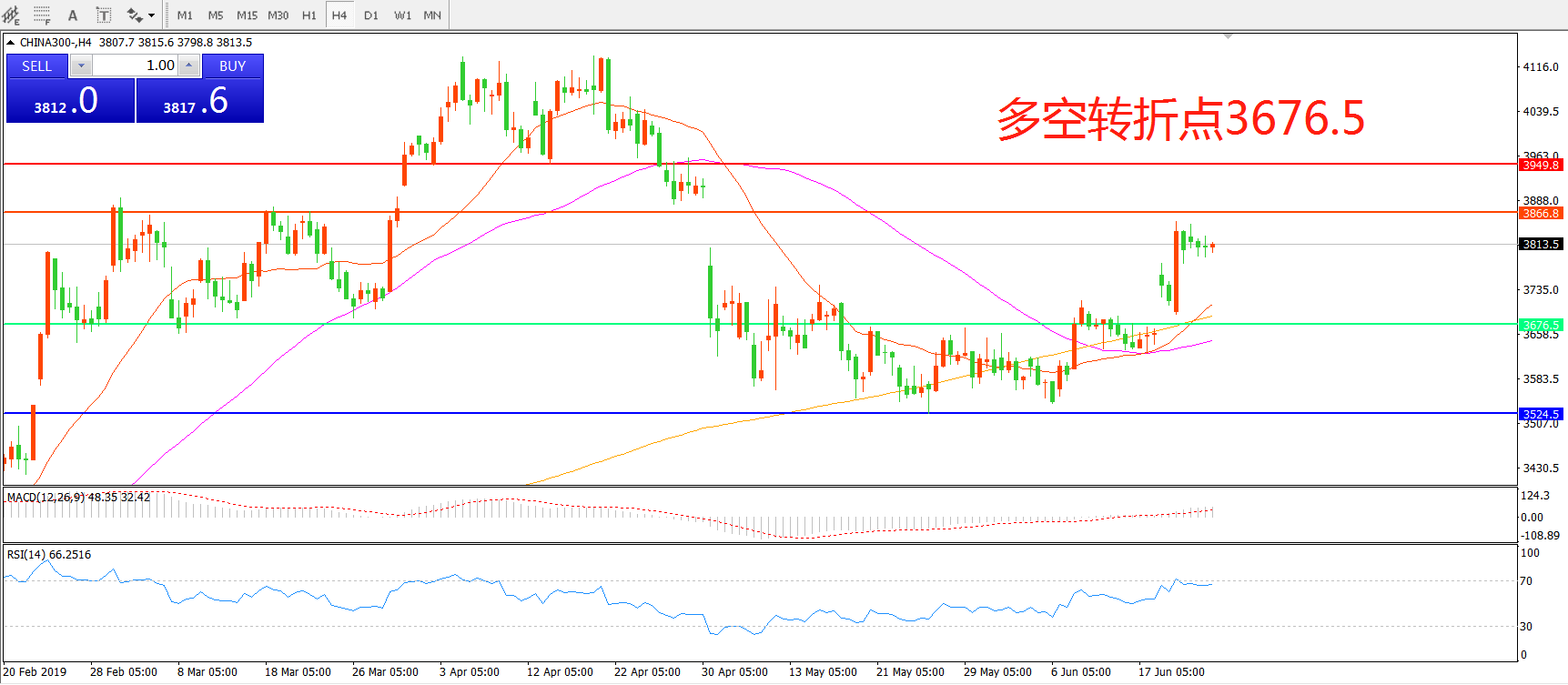Switch to M15 timeframe
This screenshot has height=685, width=1568.
pos(247,15)
